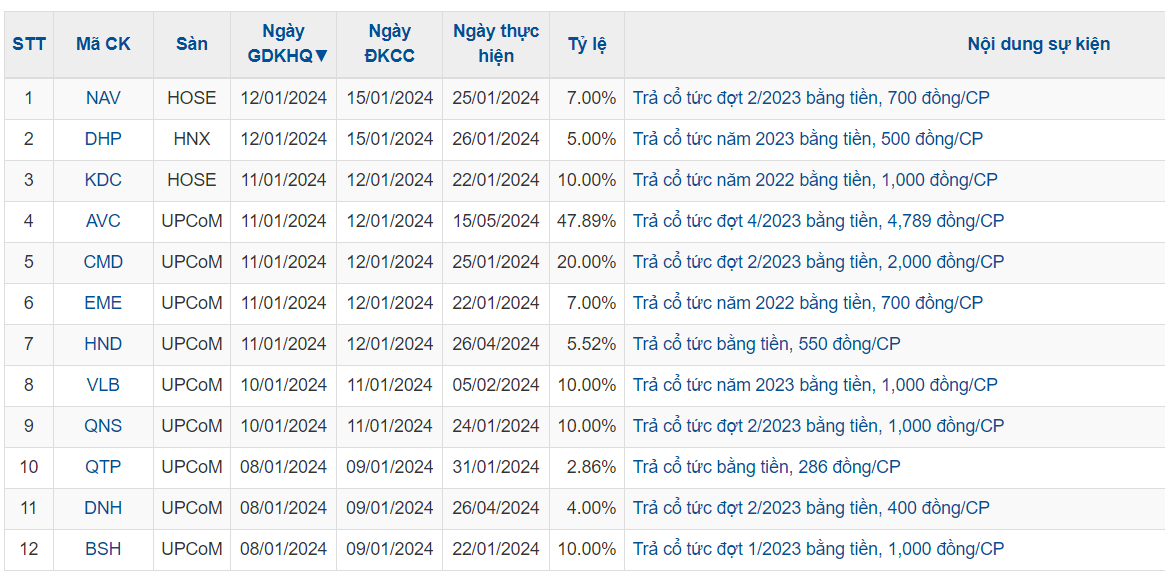The image size is (1165, 573).
Task: Select BSH ticker link
Action: click(x=103, y=549)
